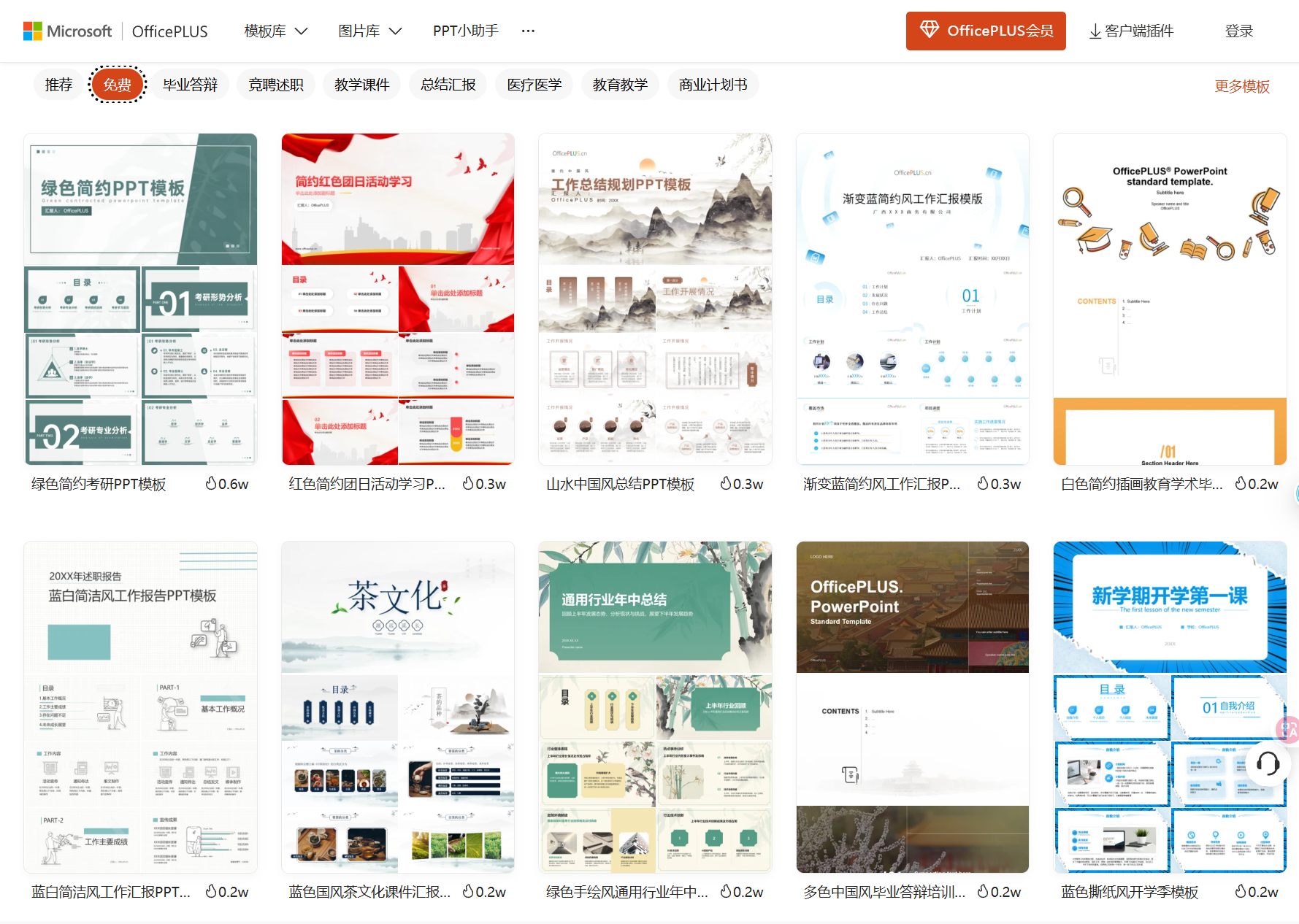Click the 0.3w popularity counter under 山水中国风总结PPT模板
Screen dimensions: 1299x924
coord(743,483)
